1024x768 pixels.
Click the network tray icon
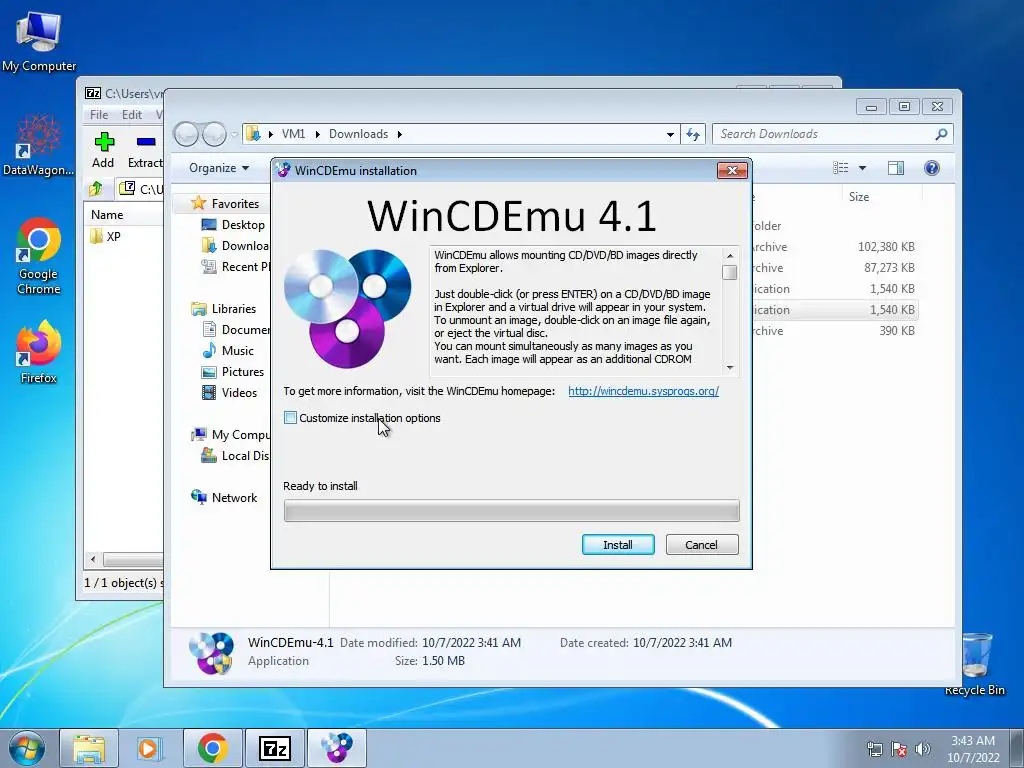874,749
